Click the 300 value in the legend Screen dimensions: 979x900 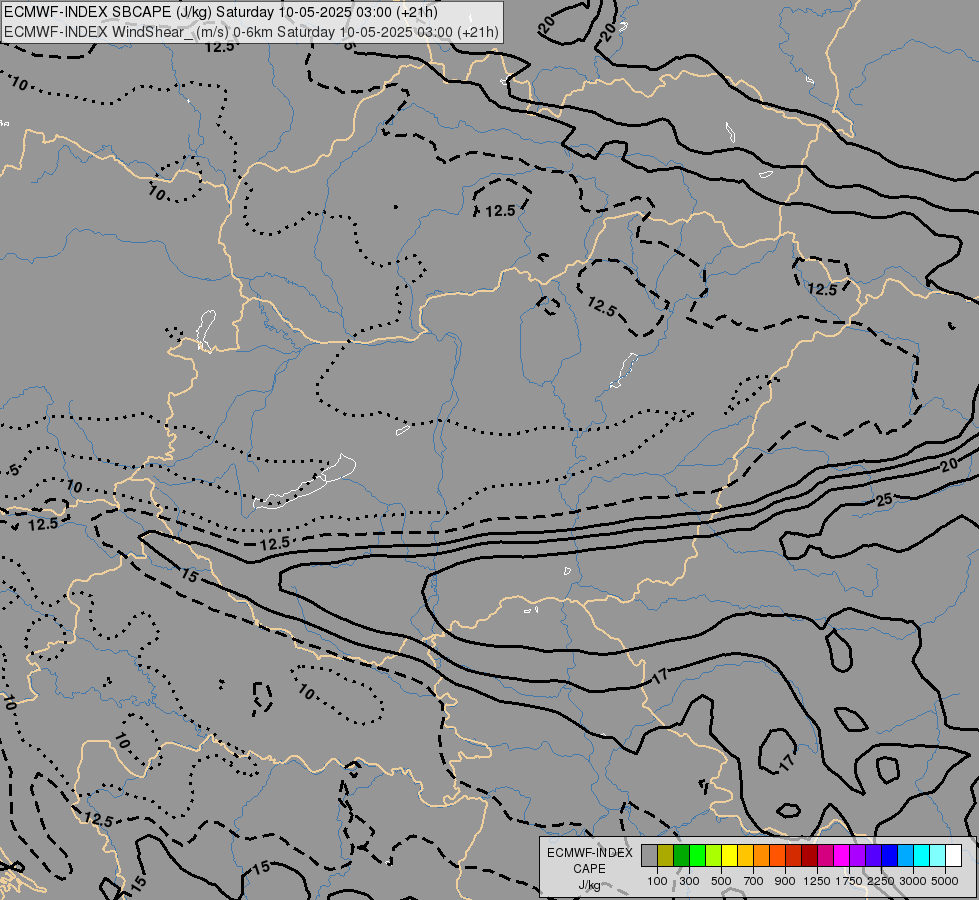[x=689, y=881]
